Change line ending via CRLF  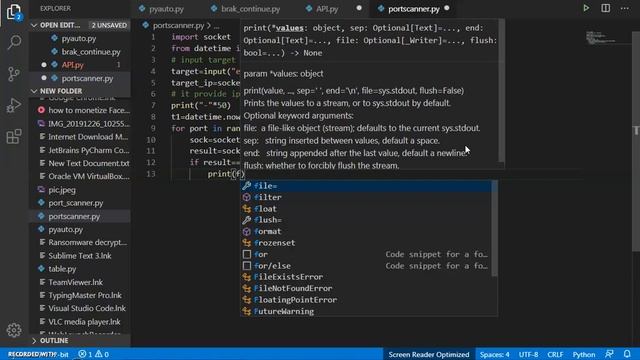coord(555,354)
